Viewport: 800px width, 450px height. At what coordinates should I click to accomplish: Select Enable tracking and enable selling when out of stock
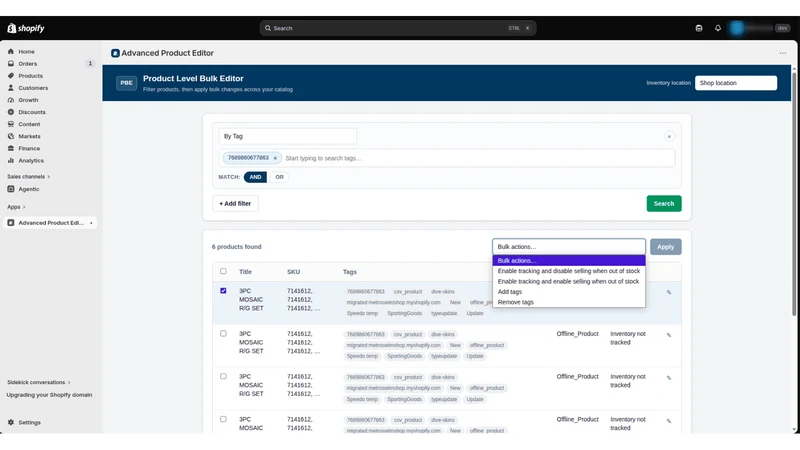(568, 282)
